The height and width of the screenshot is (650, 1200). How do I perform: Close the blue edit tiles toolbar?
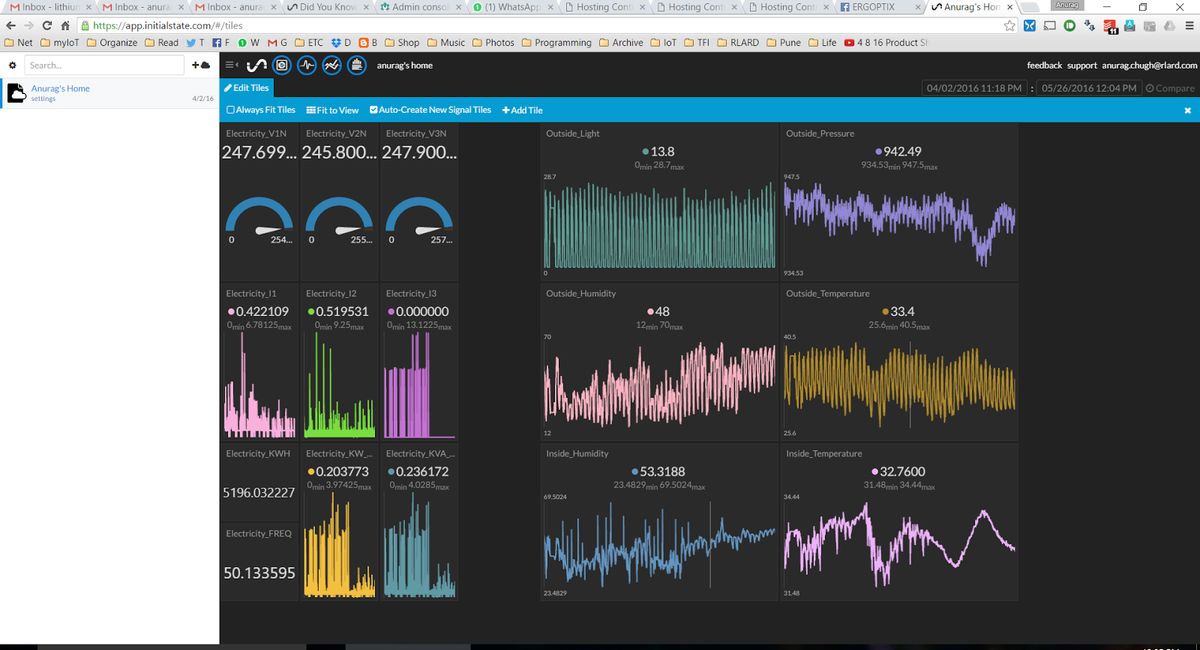tap(1187, 110)
